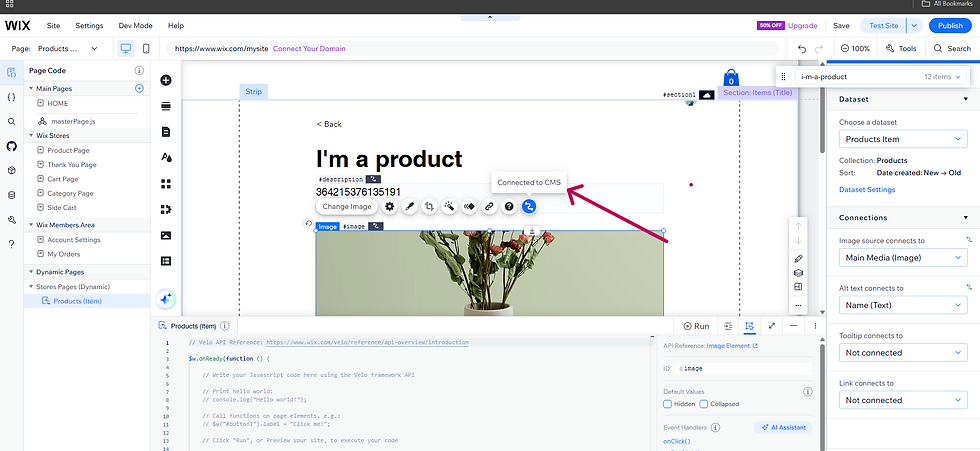
Task: Collapse the Wix Stores tree group
Action: 31,136
